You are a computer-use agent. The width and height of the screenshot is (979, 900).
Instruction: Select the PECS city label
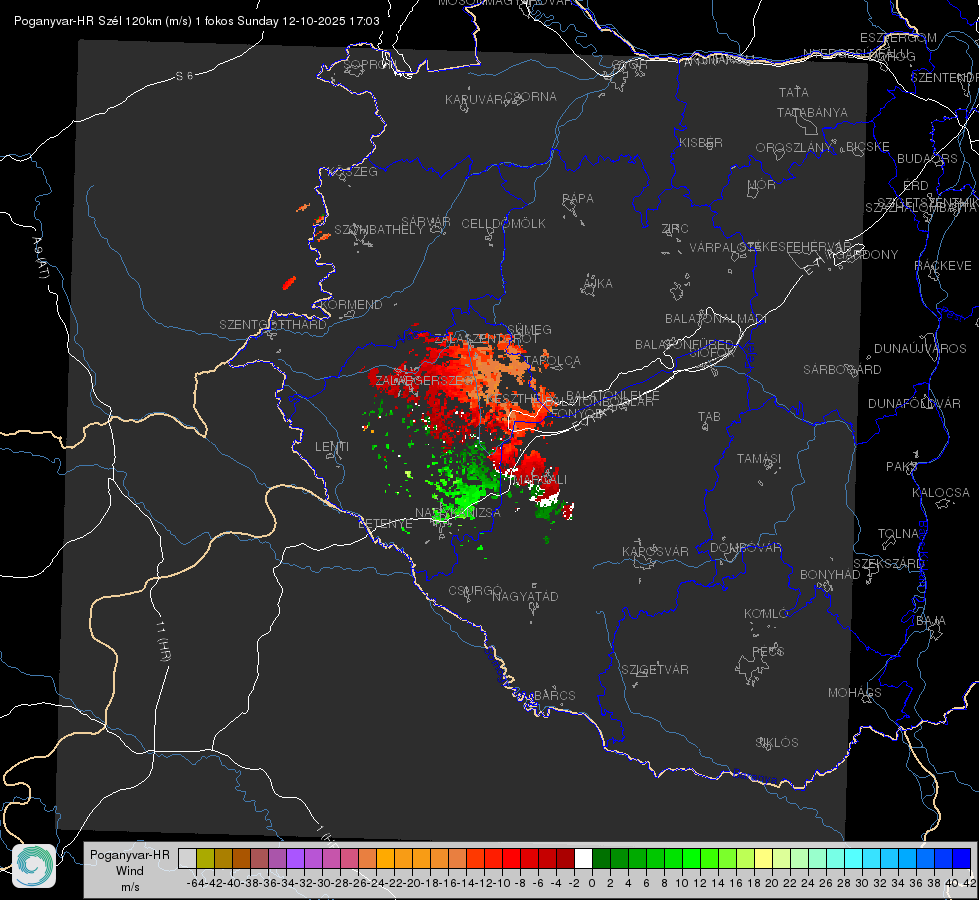767,651
